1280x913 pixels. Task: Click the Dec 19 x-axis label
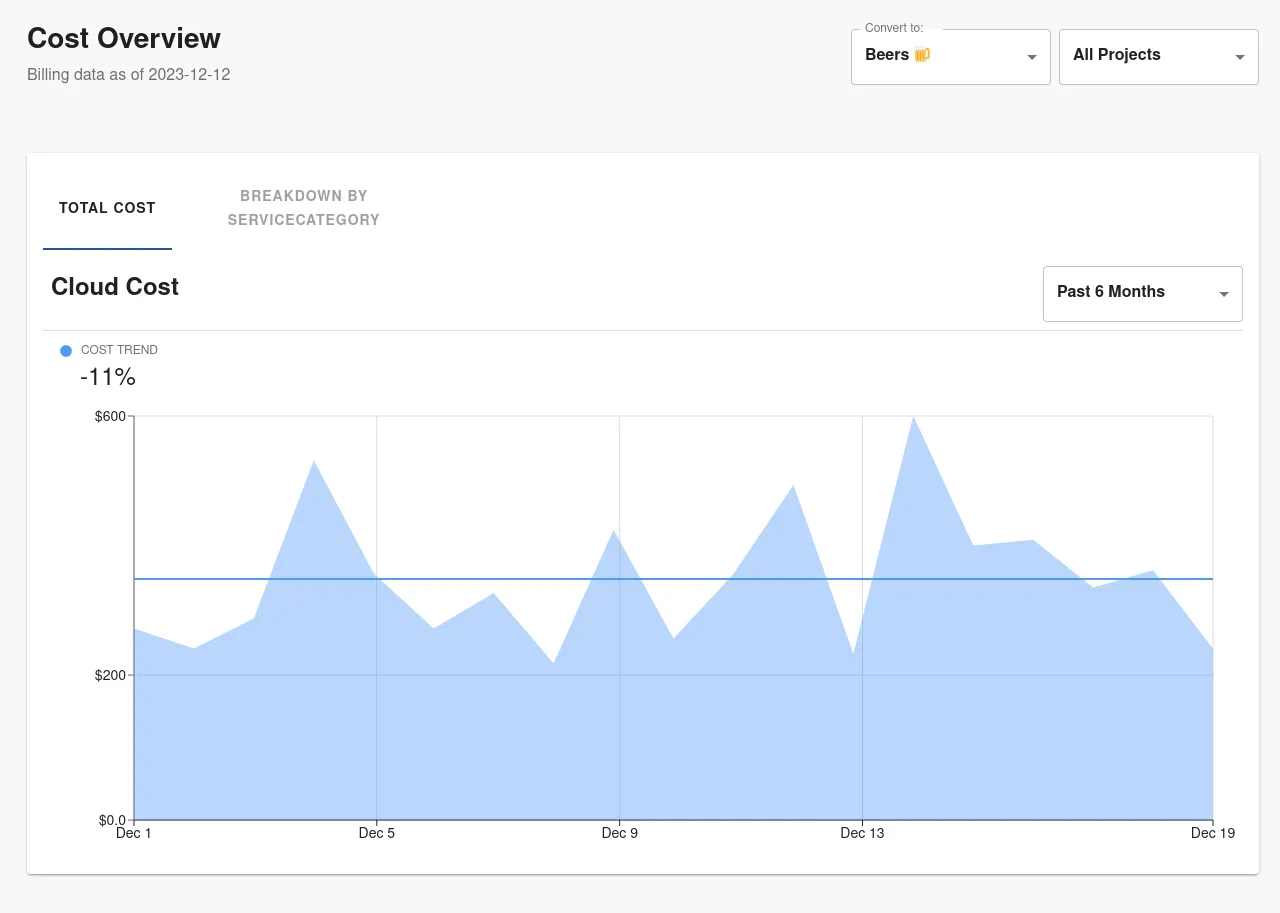1212,833
